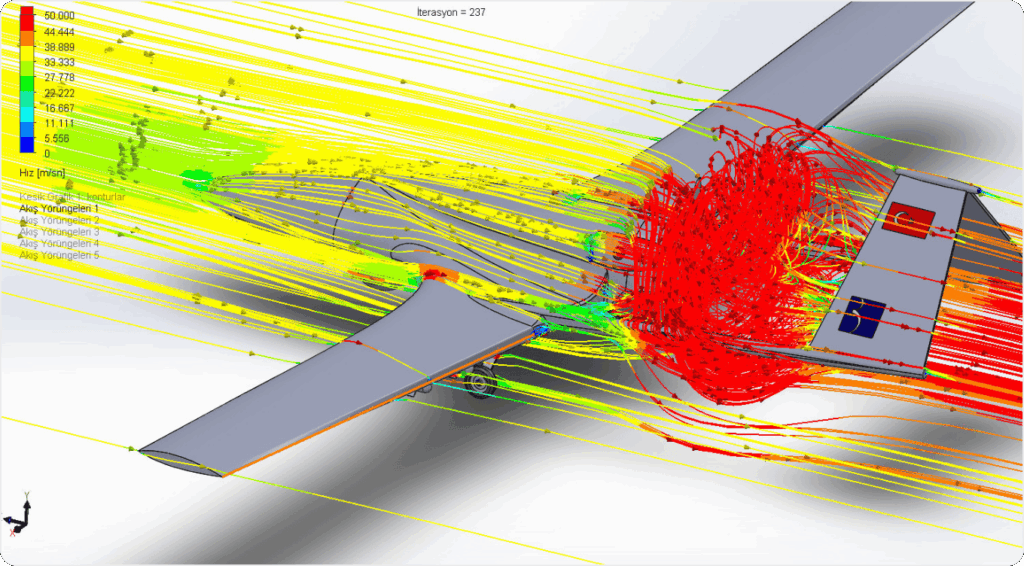Click the 50.000 maximum value on the legend

tap(60, 17)
